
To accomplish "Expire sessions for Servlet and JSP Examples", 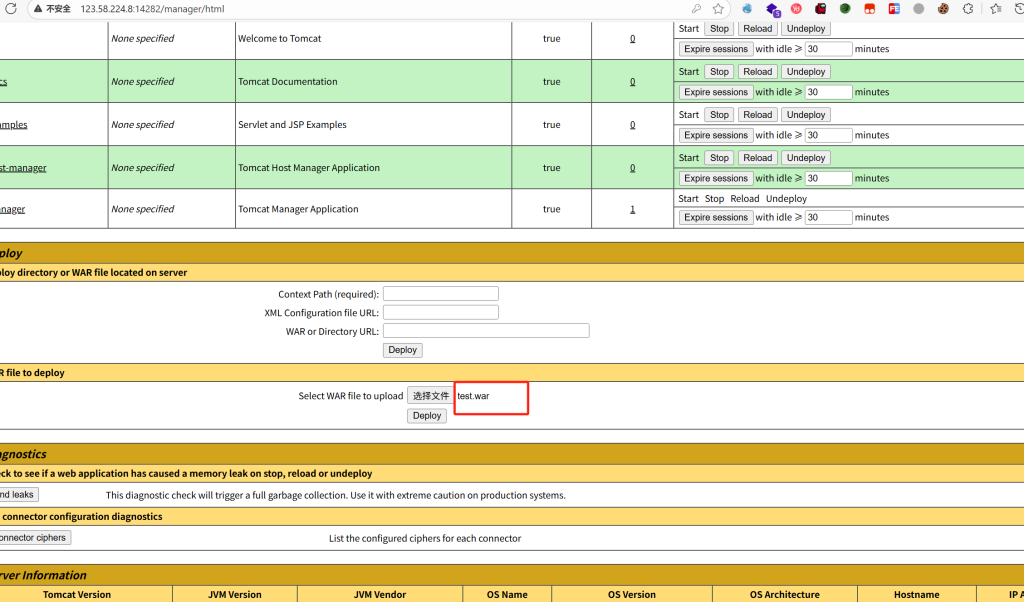I will [x=716, y=135].
